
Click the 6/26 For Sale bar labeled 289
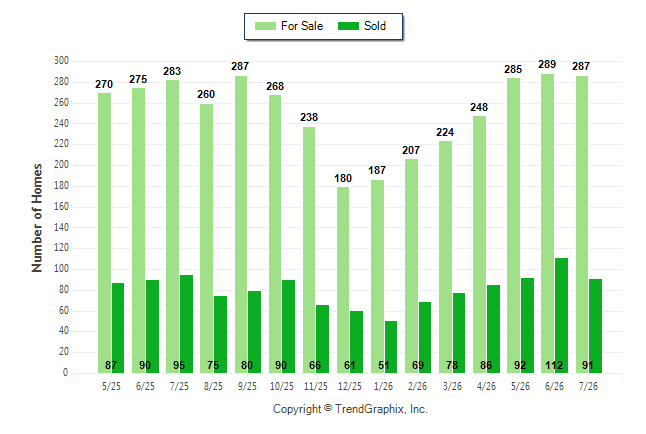pyautogui.click(x=548, y=223)
